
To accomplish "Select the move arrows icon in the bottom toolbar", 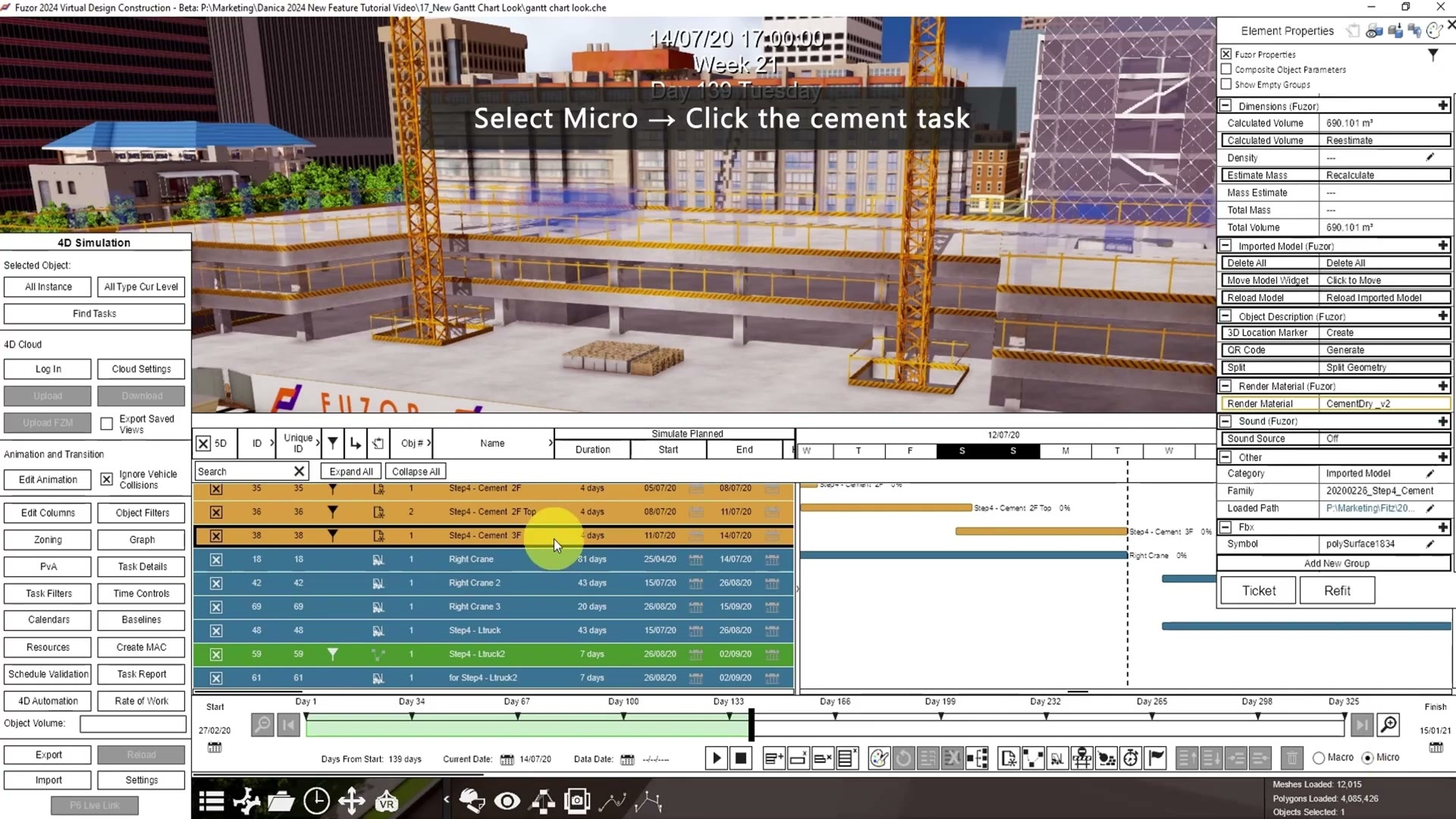I will point(351,801).
